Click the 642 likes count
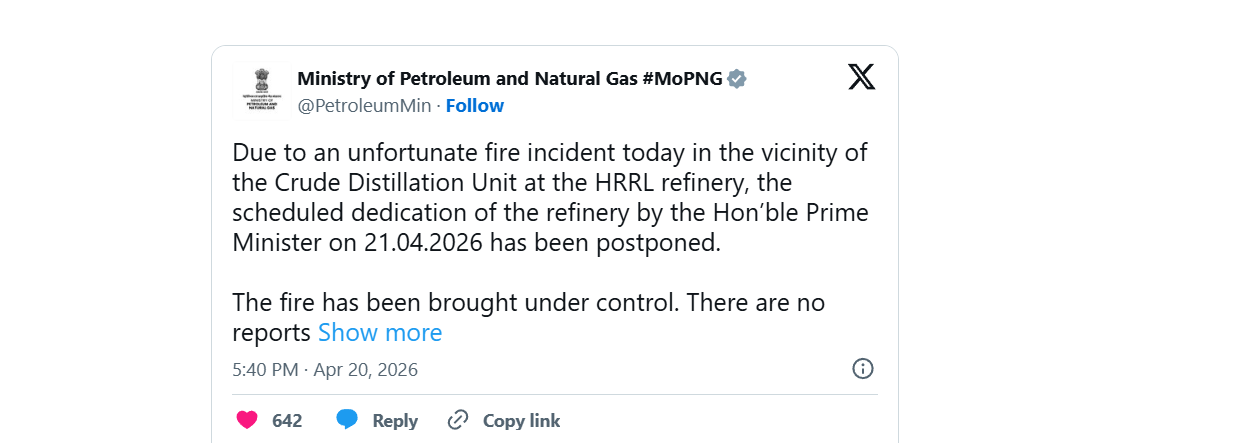Viewport: 1237px width, 443px height. tap(287, 421)
